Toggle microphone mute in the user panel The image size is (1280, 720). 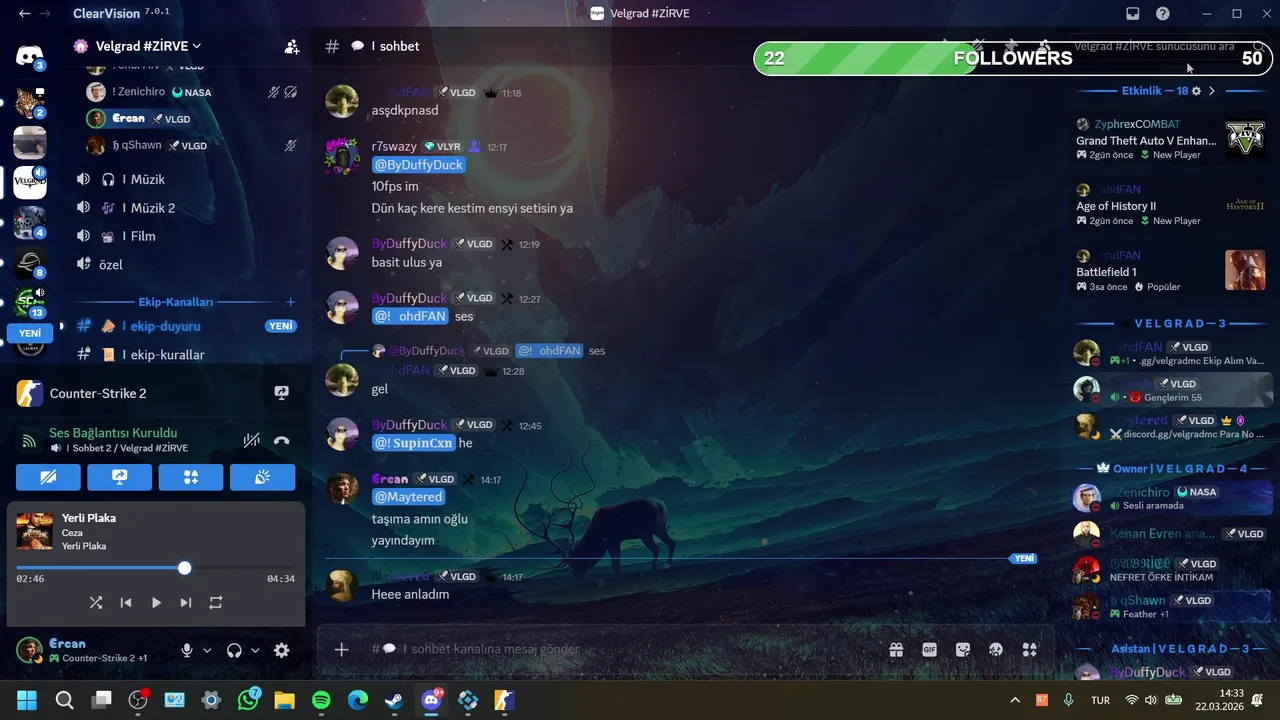(186, 650)
